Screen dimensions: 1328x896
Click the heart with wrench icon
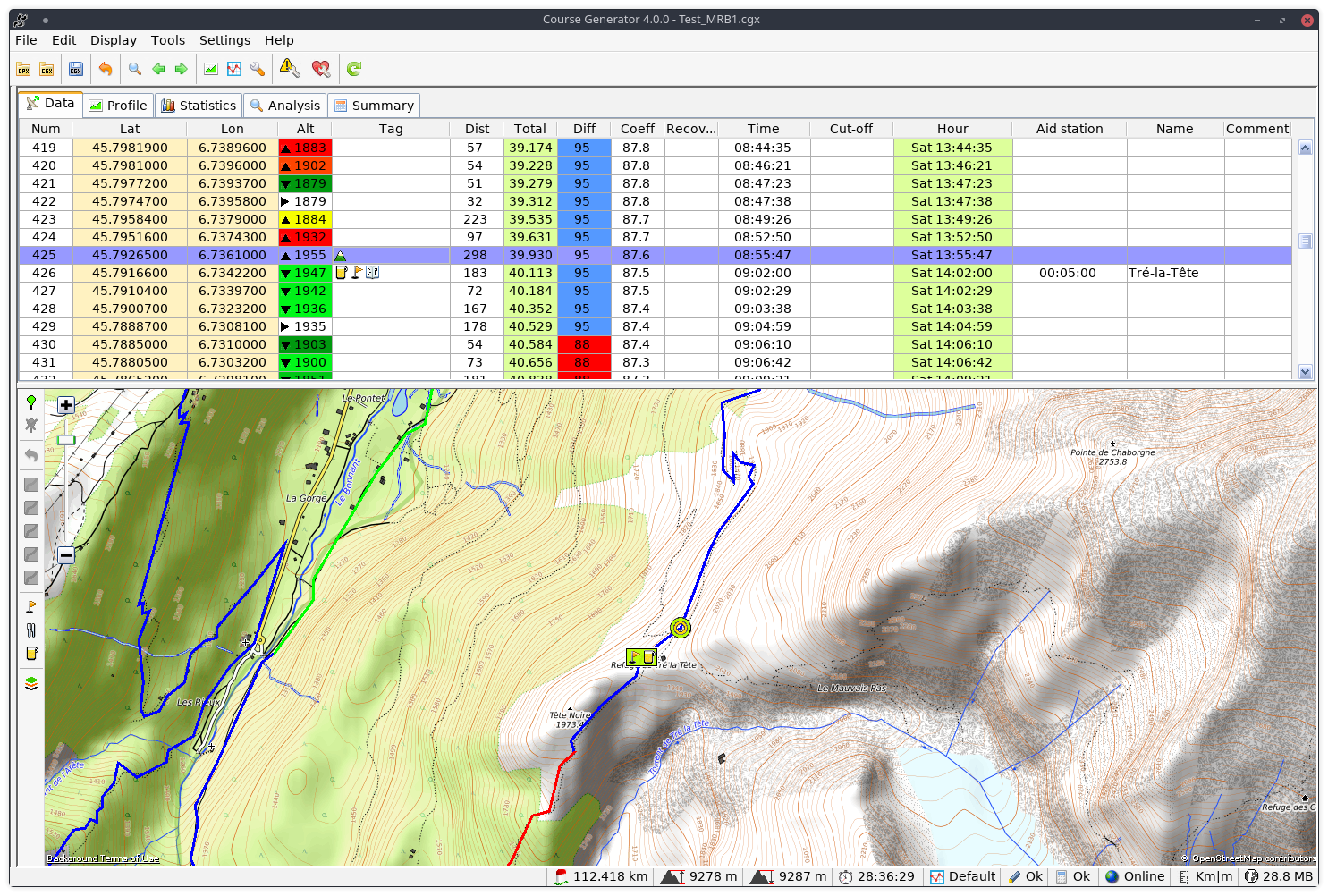click(x=321, y=70)
